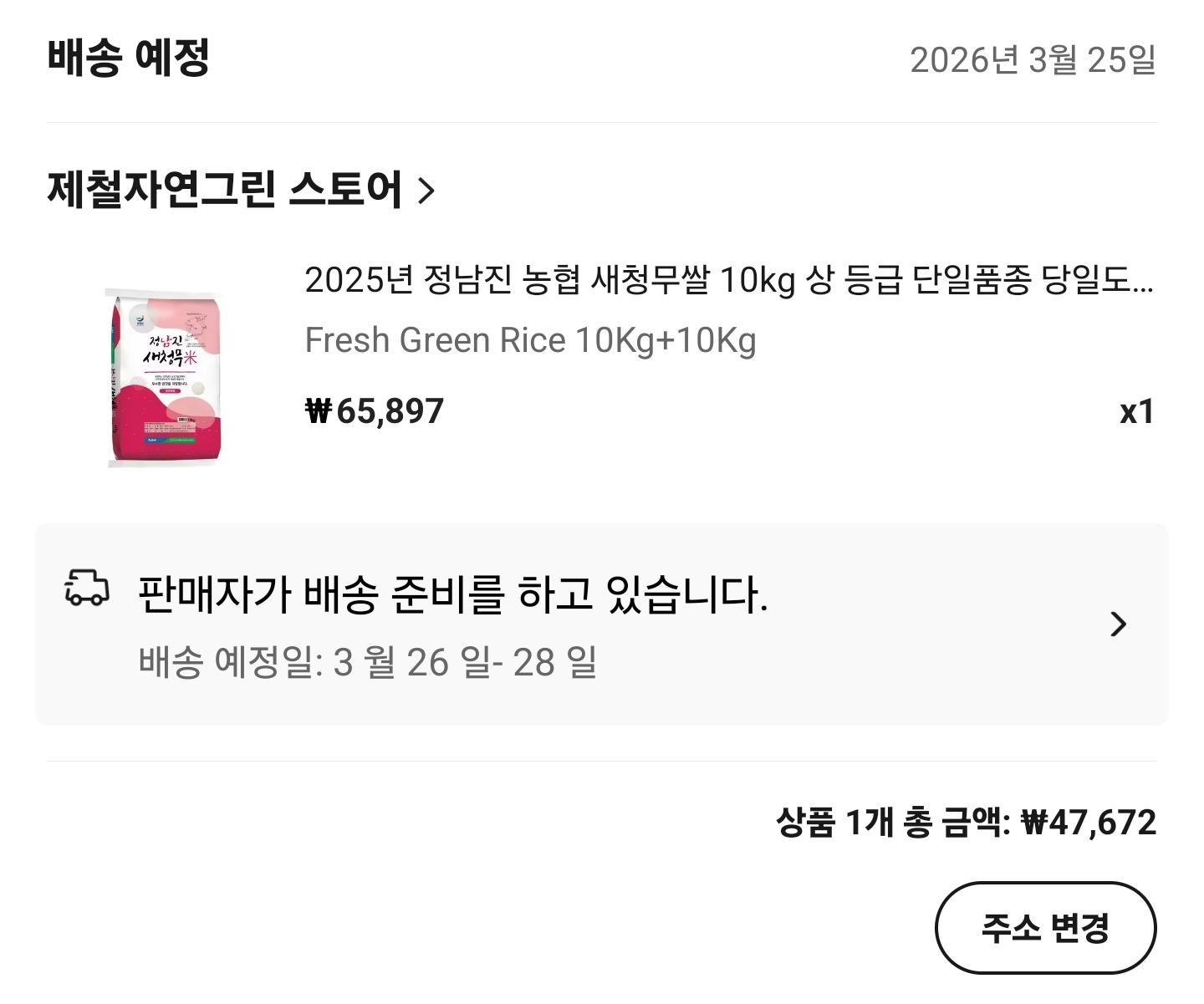The image size is (1204, 1004).
Task: Tap the 새청무 brand text on the rice bag
Action: (x=163, y=359)
